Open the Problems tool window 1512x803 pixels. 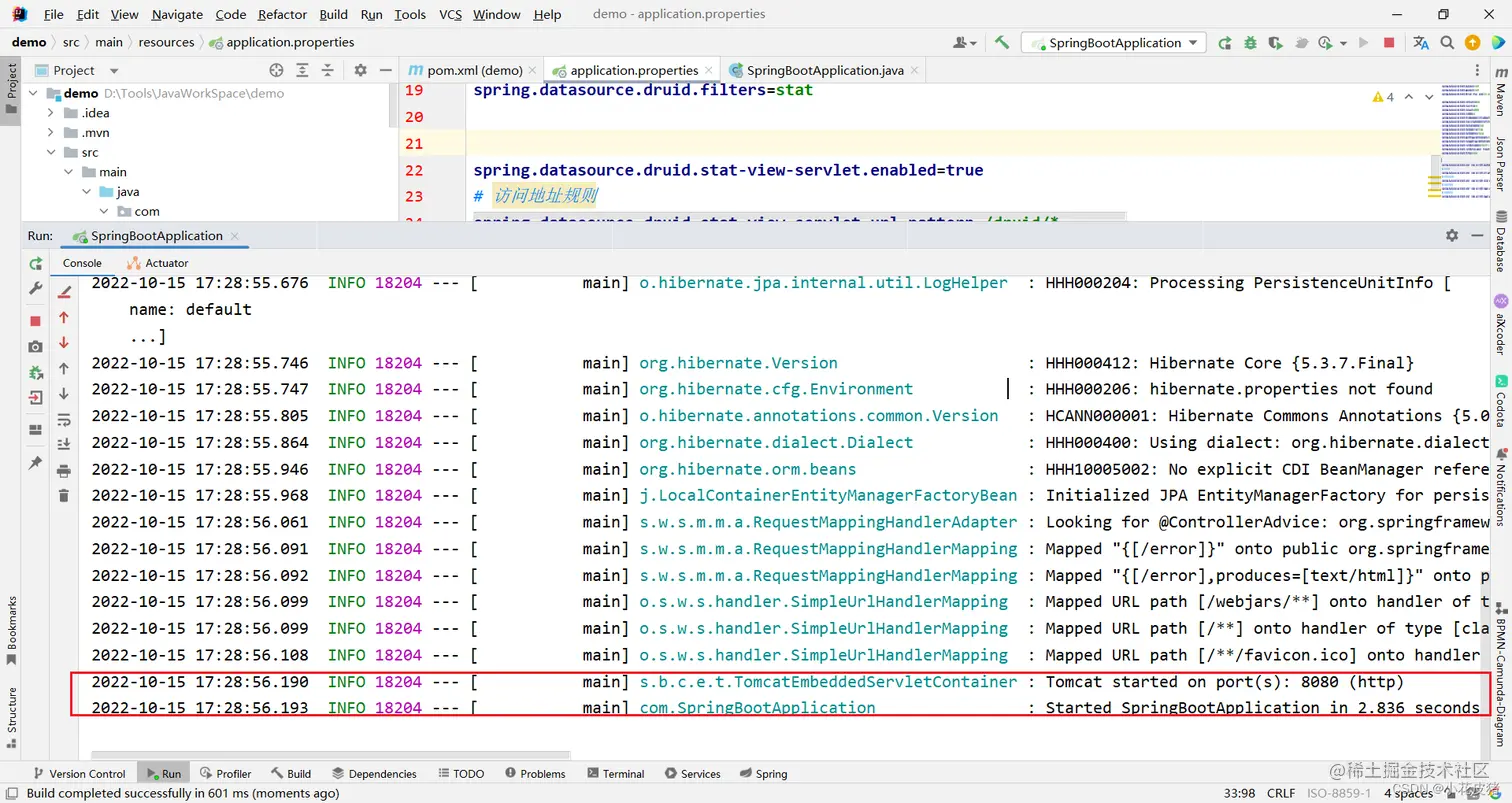click(x=535, y=773)
